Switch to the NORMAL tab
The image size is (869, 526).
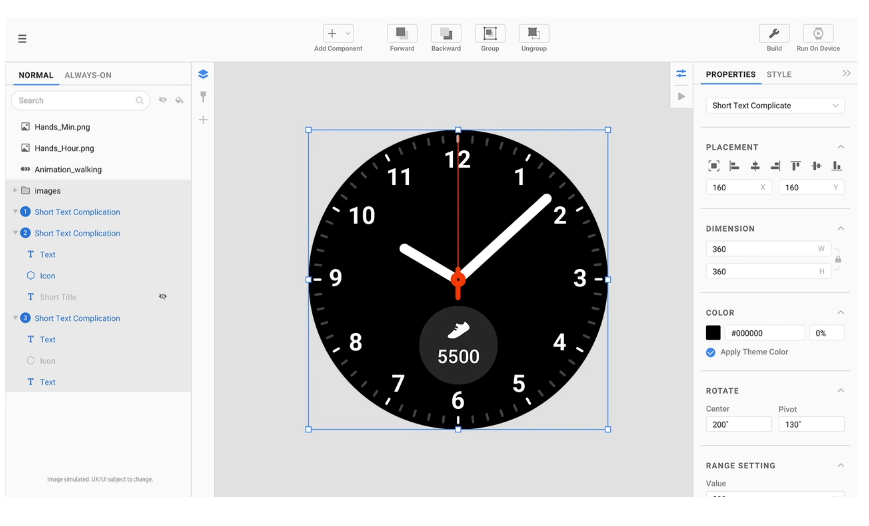[36, 75]
